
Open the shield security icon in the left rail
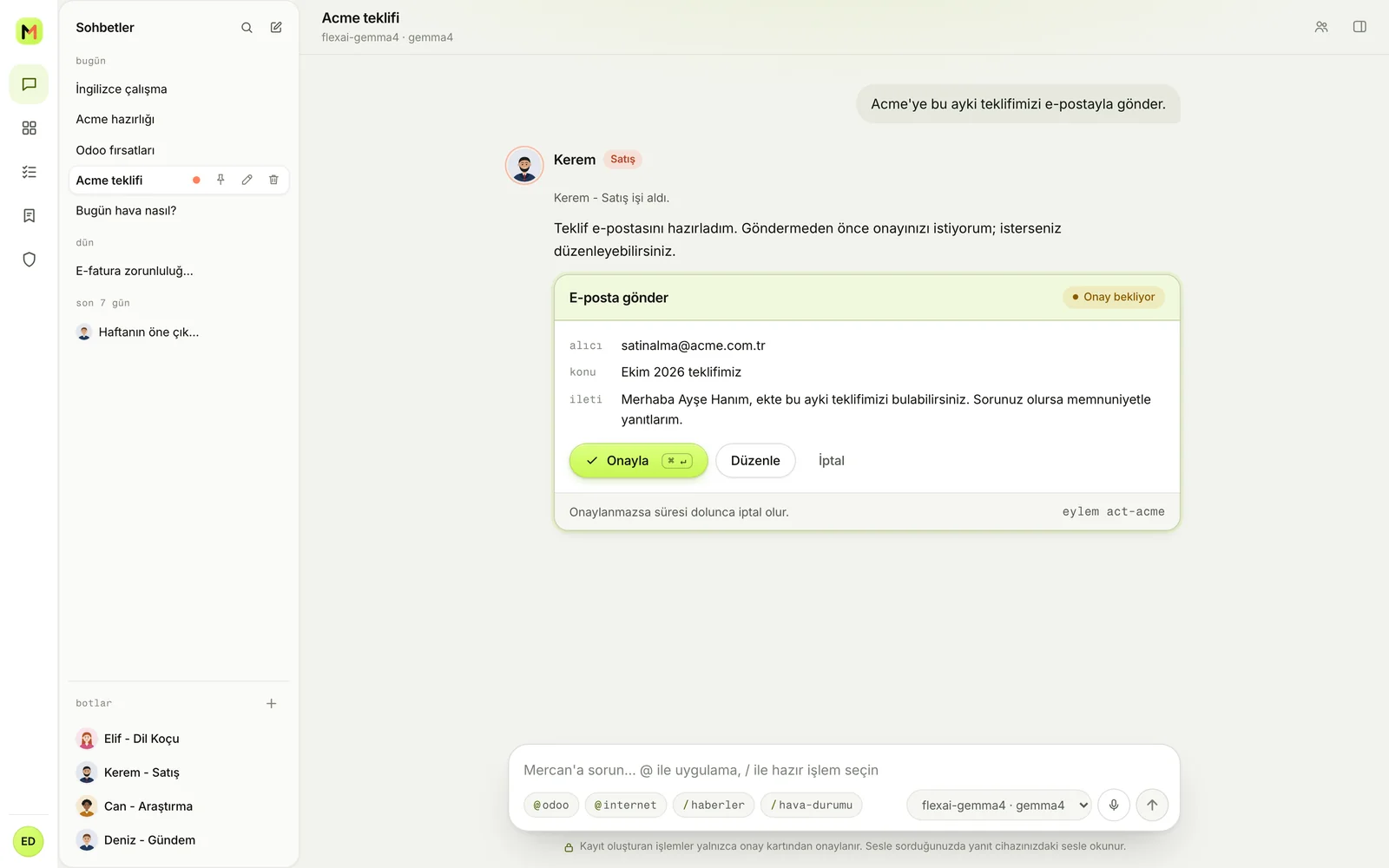(x=29, y=260)
